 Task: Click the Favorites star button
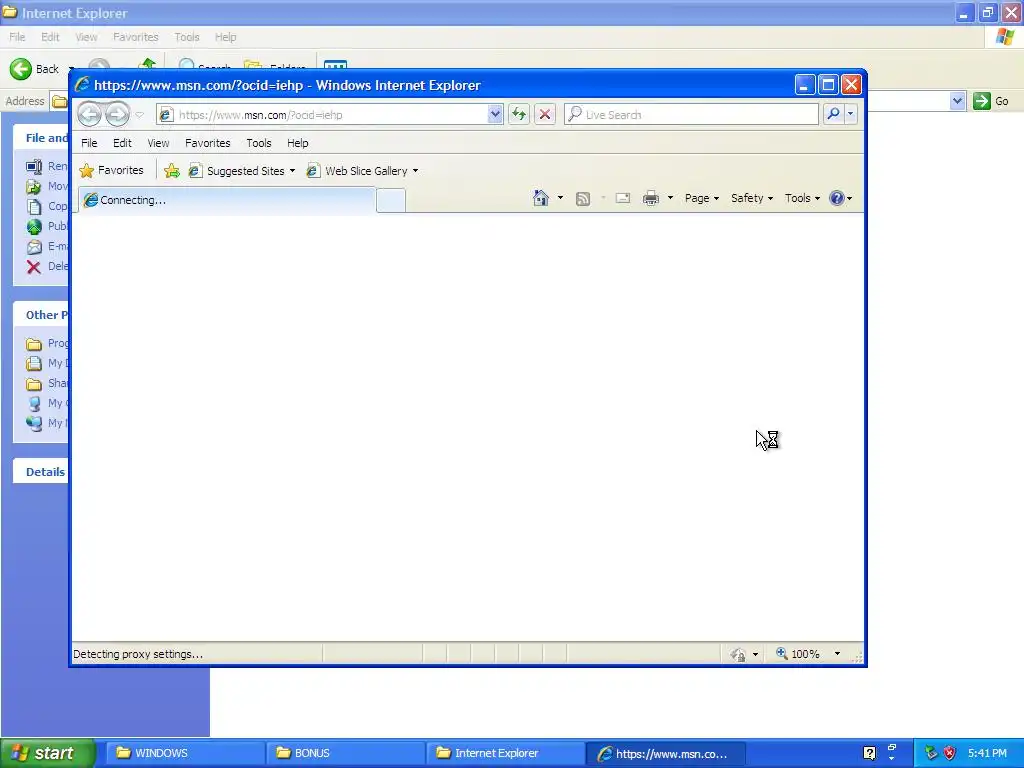click(111, 170)
